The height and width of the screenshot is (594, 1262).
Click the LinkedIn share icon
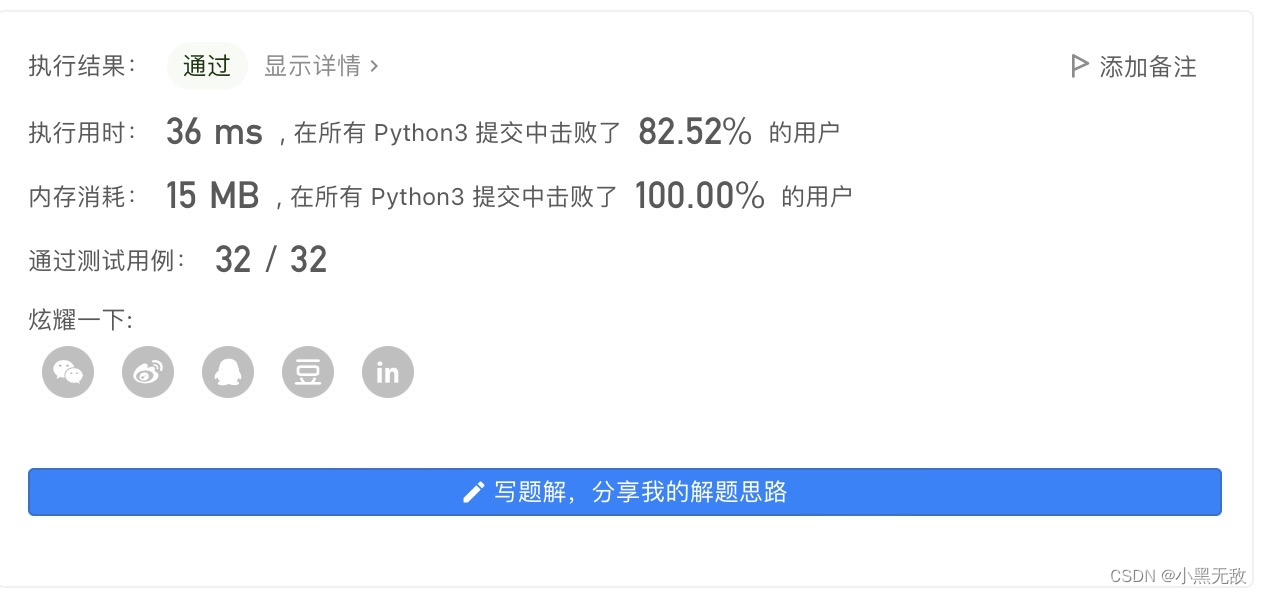[x=387, y=371]
